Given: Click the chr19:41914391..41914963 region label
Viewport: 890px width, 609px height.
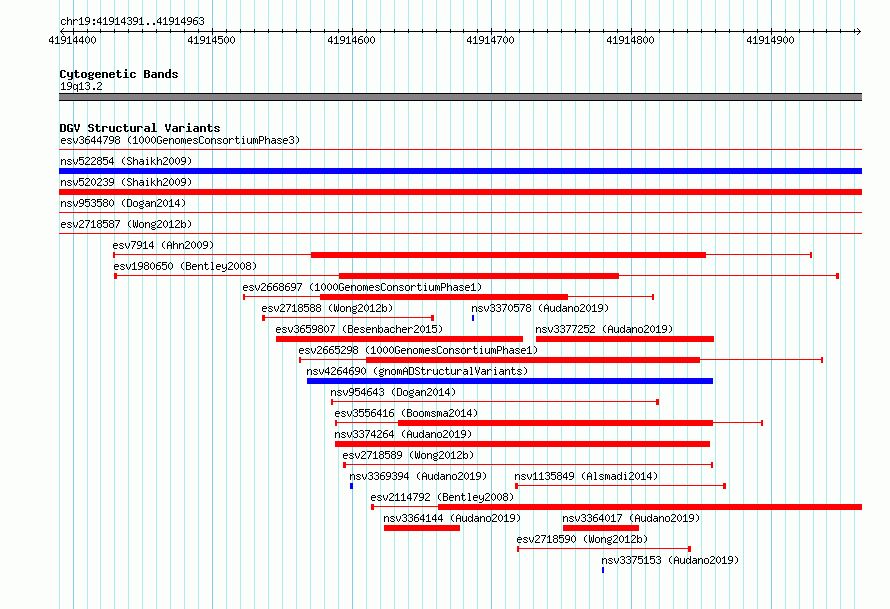Looking at the screenshot, I should 132,21.
